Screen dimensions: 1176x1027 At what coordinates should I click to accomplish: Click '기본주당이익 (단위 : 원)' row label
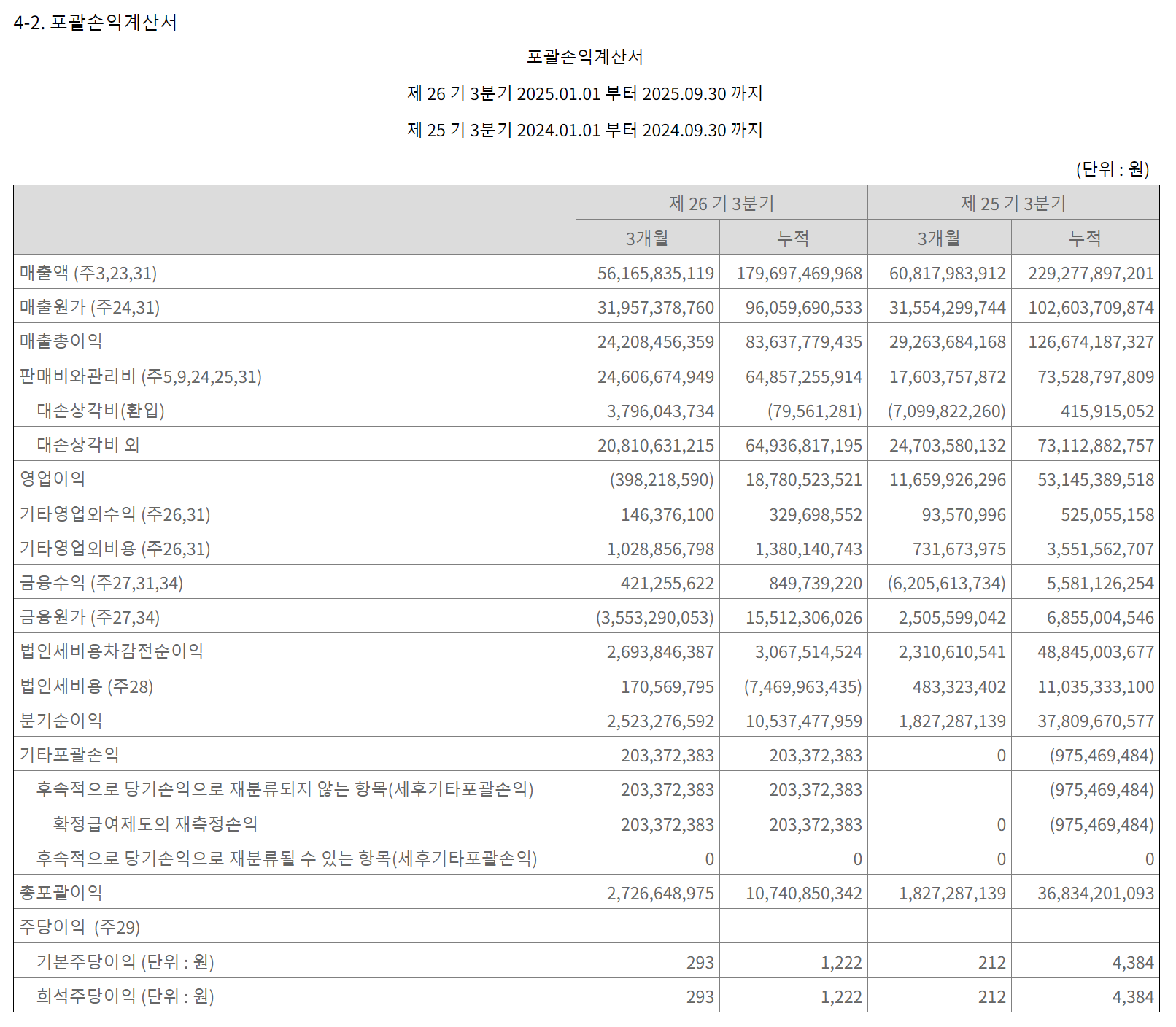125,961
